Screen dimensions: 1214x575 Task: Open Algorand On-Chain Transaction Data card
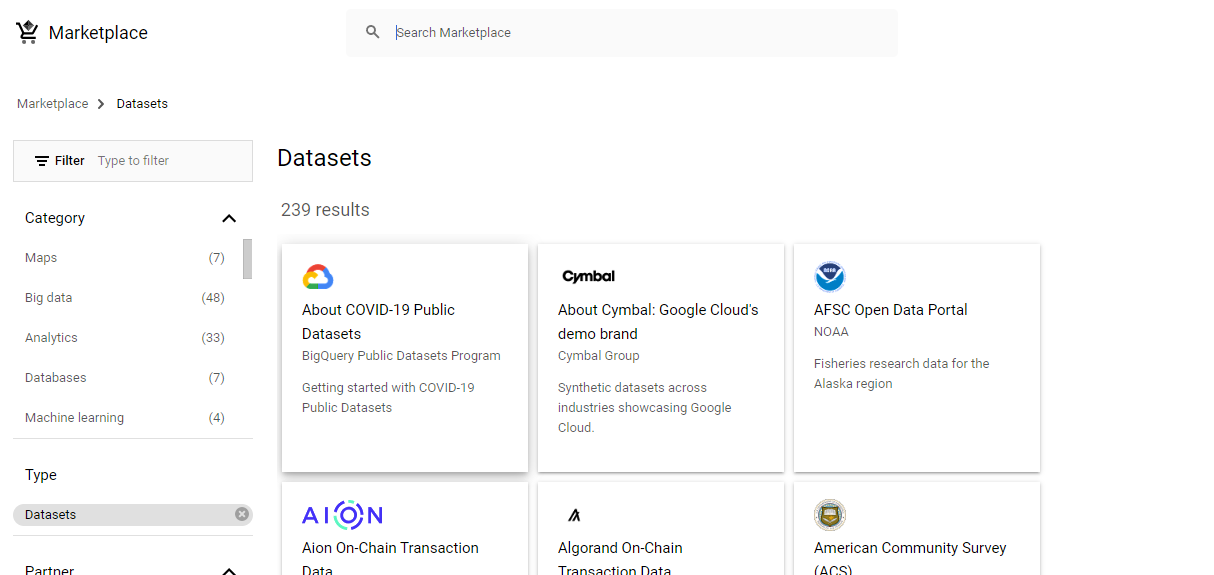click(661, 529)
